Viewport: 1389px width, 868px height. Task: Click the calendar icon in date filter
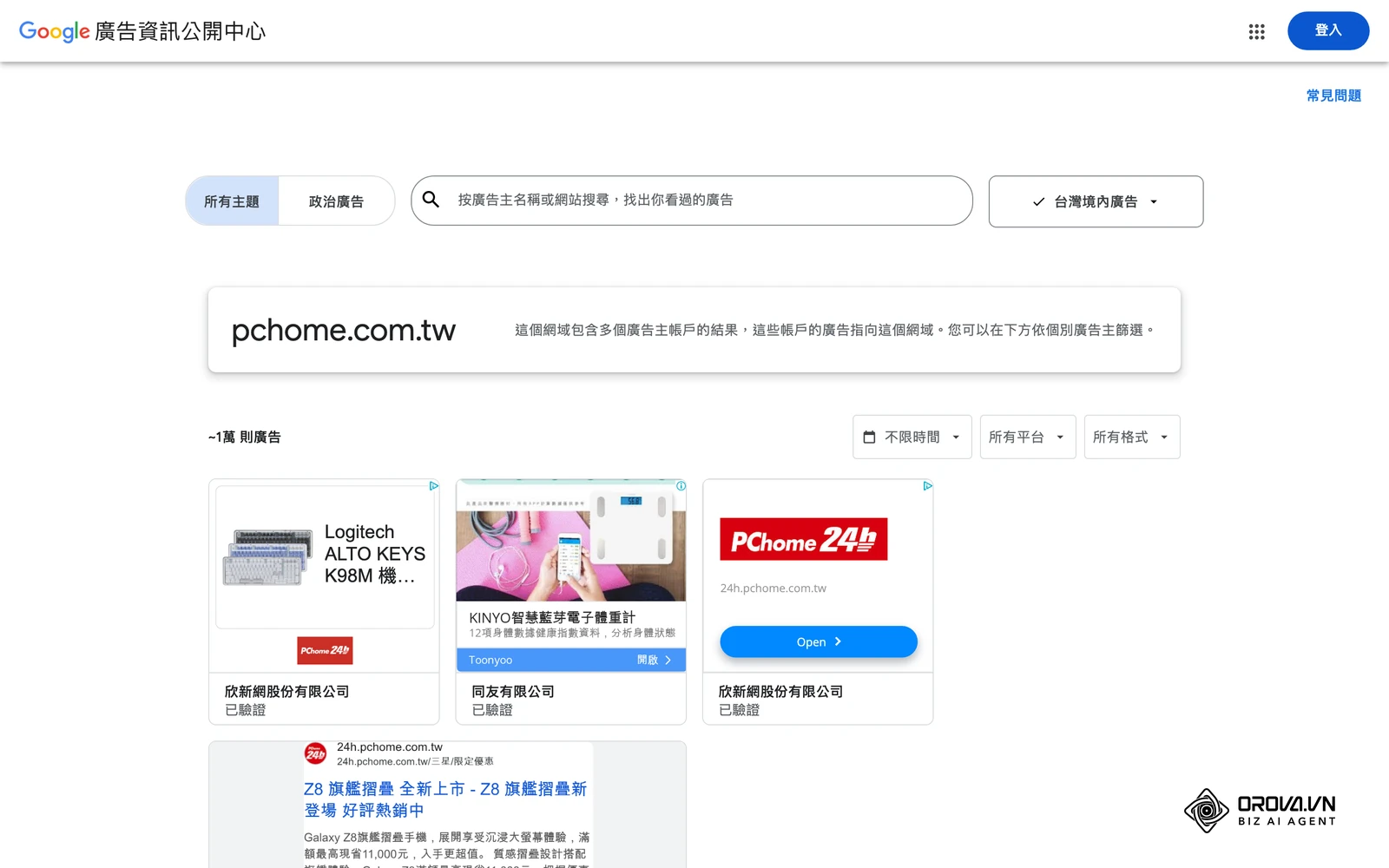[x=869, y=437]
